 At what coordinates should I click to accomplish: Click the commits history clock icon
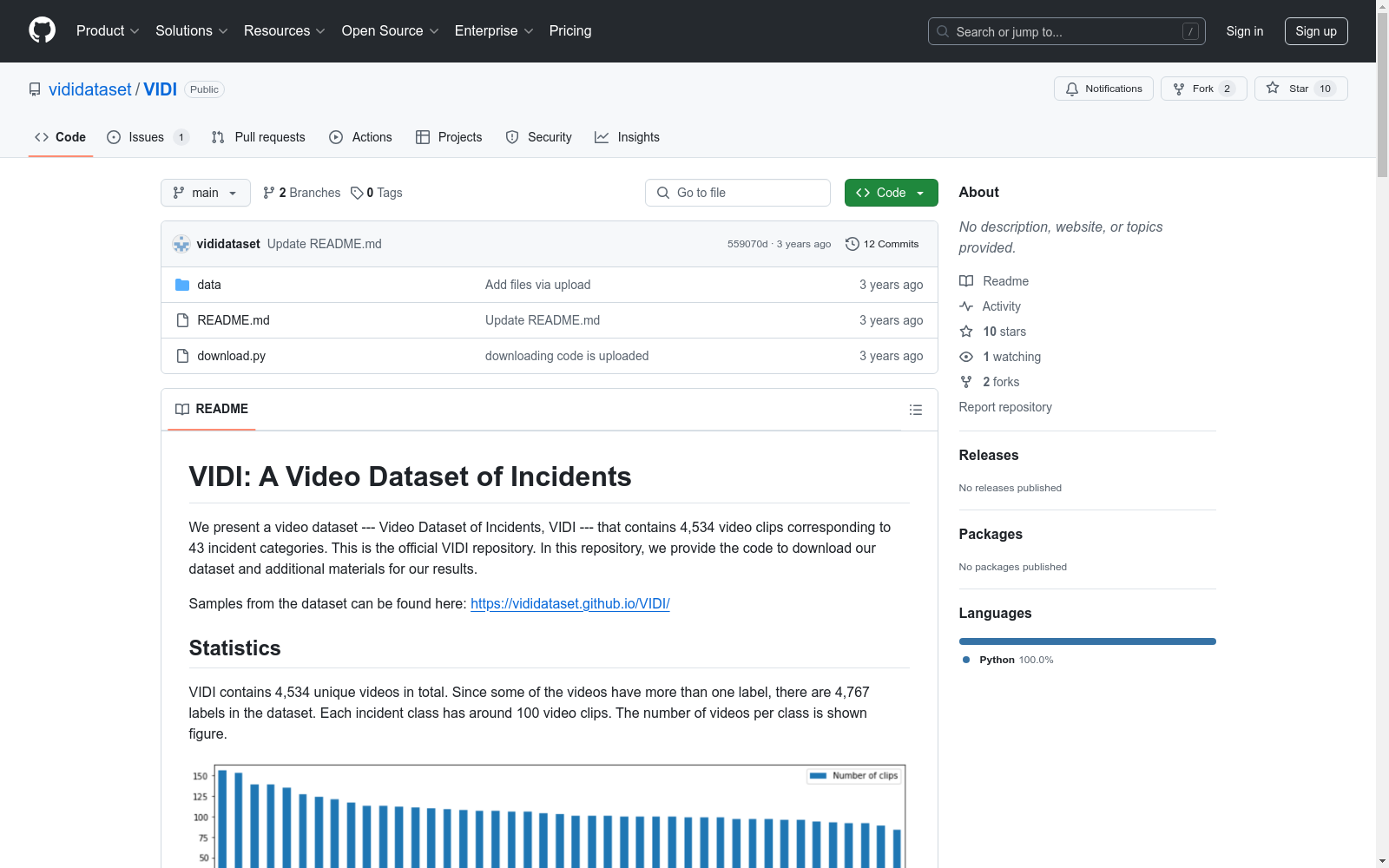852,244
